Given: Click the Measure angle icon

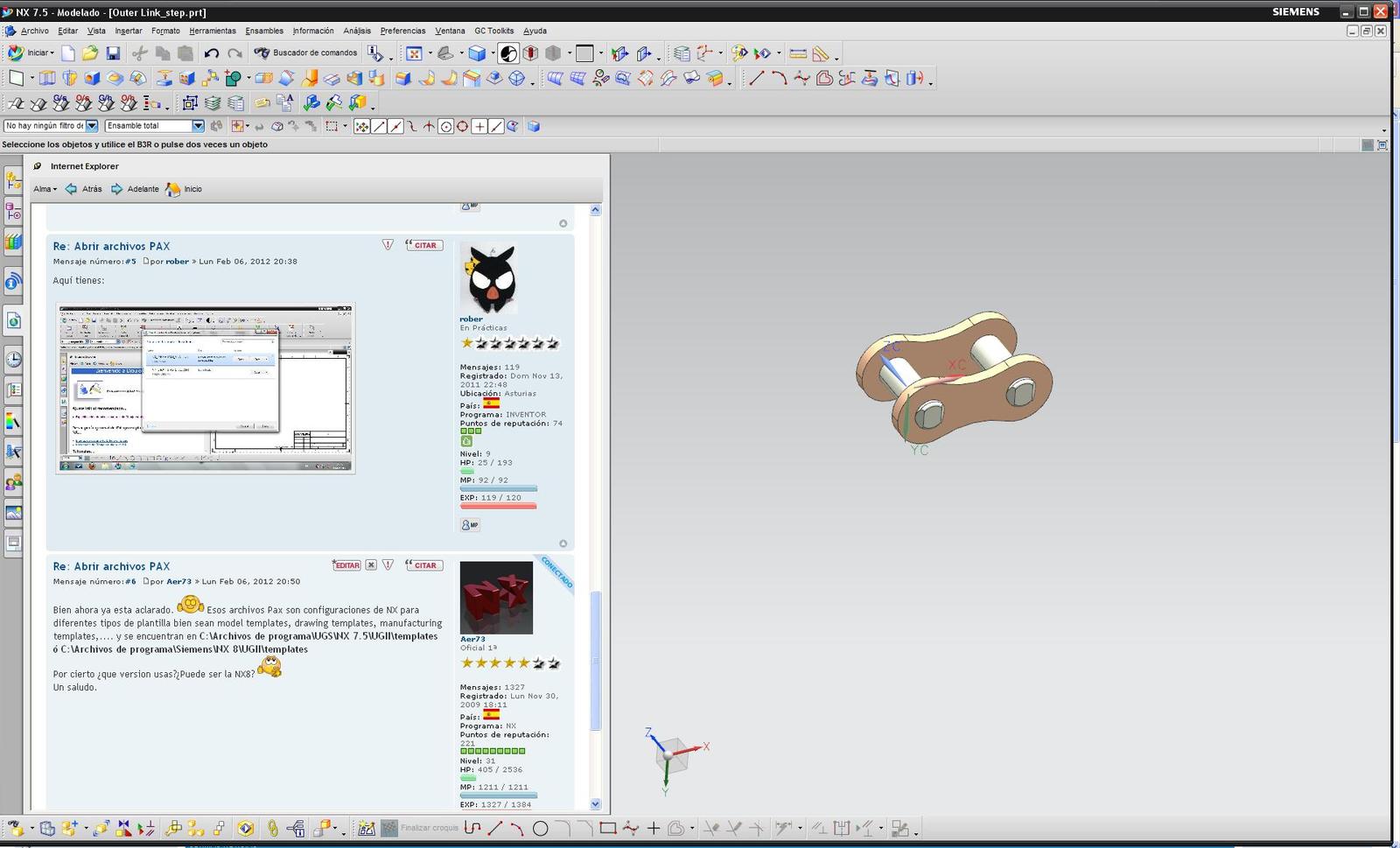Looking at the screenshot, I should 821,53.
